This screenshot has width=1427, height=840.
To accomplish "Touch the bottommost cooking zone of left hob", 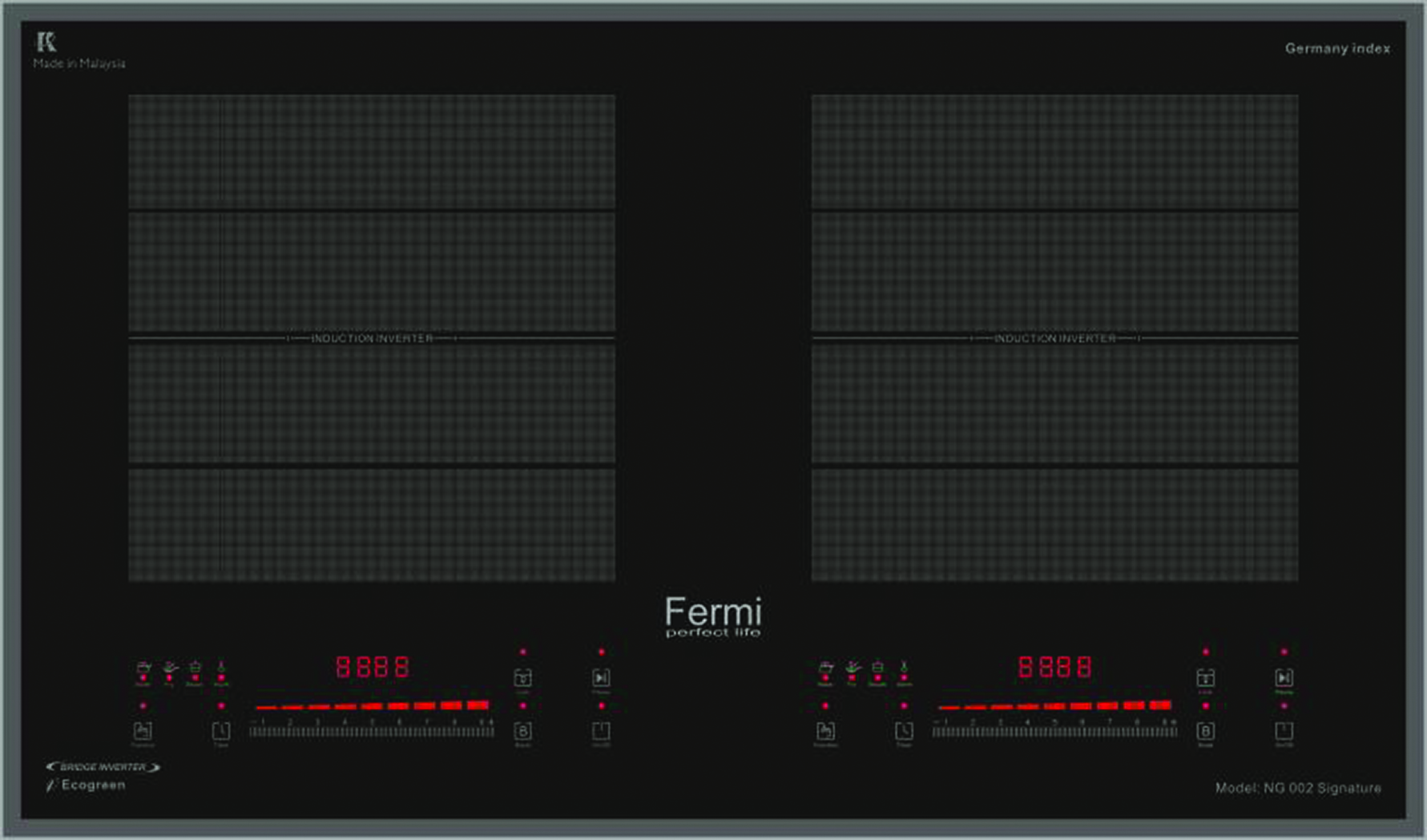I will coord(372,525).
